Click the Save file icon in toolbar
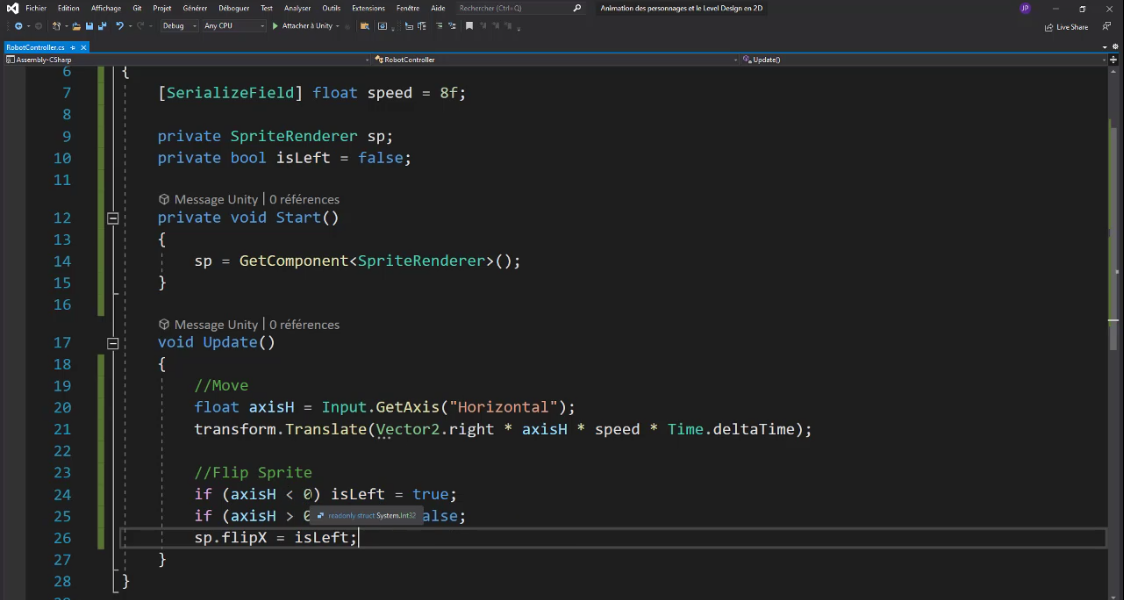 coord(89,26)
